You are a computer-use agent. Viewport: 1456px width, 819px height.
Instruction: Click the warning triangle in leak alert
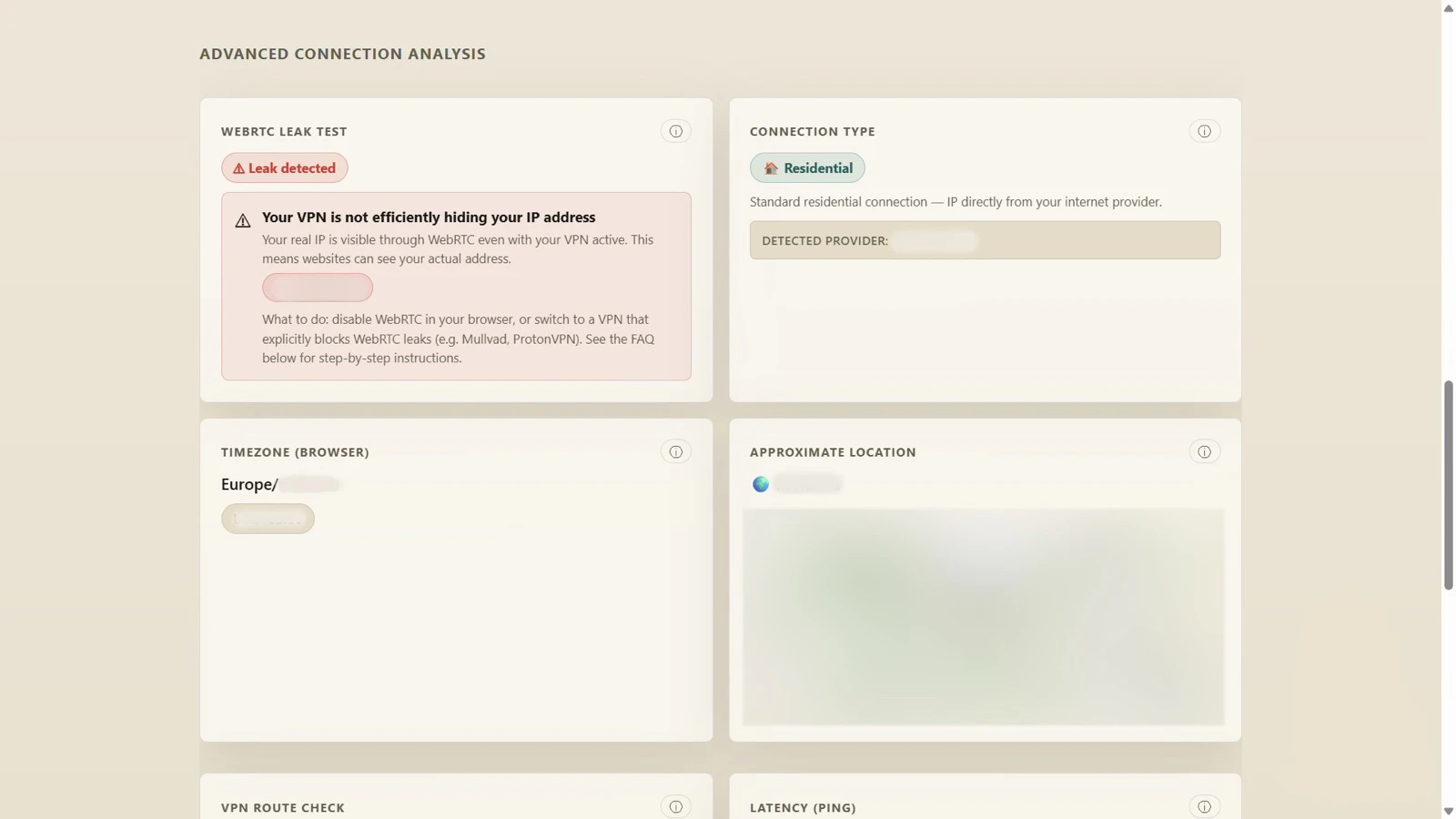point(243,220)
